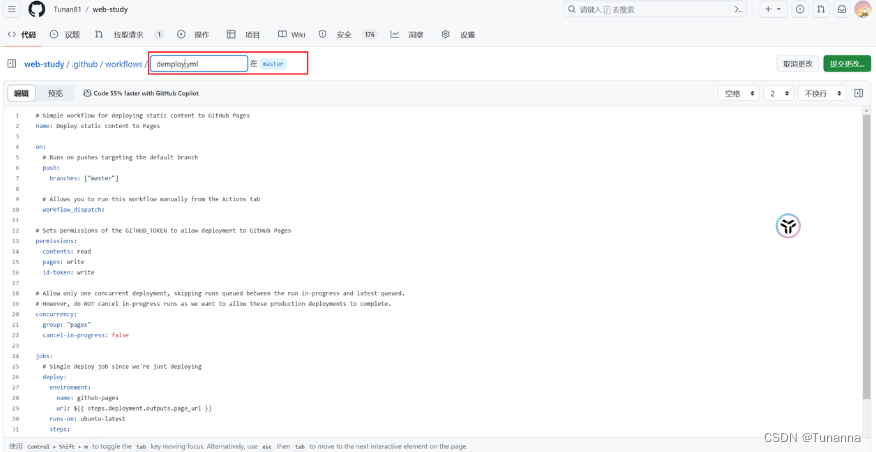Viewport: 876px width, 452px height.
Task: Select the 编辑 editor tab
Action: 21,93
